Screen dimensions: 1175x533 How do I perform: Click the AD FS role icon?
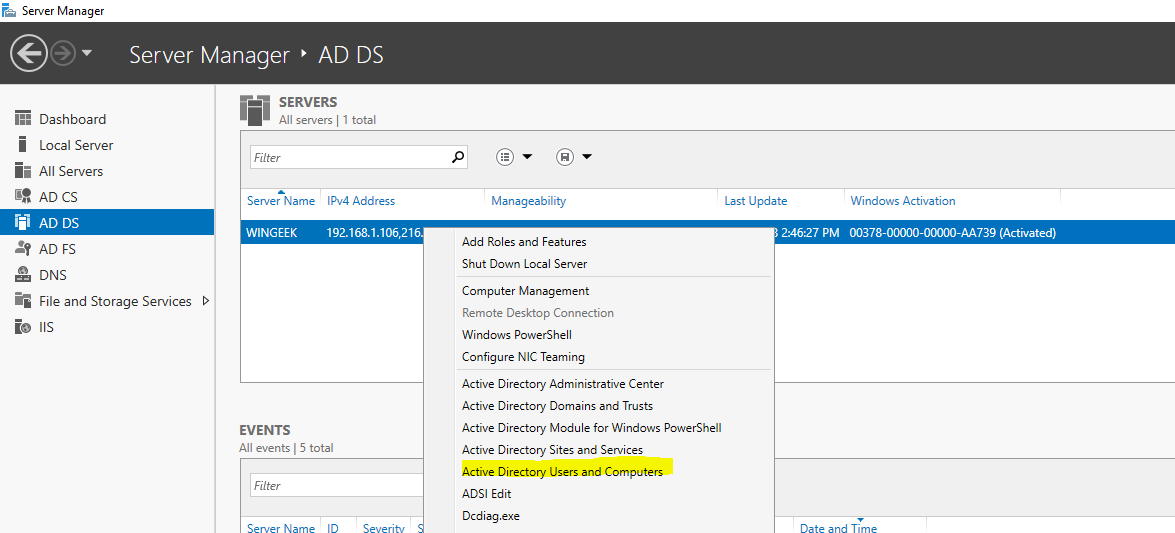pos(22,249)
